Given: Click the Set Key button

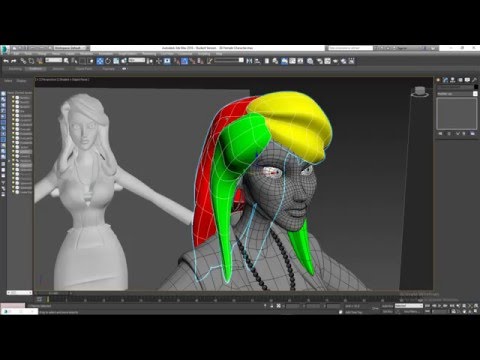Looking at the screenshot, I should [388, 312].
